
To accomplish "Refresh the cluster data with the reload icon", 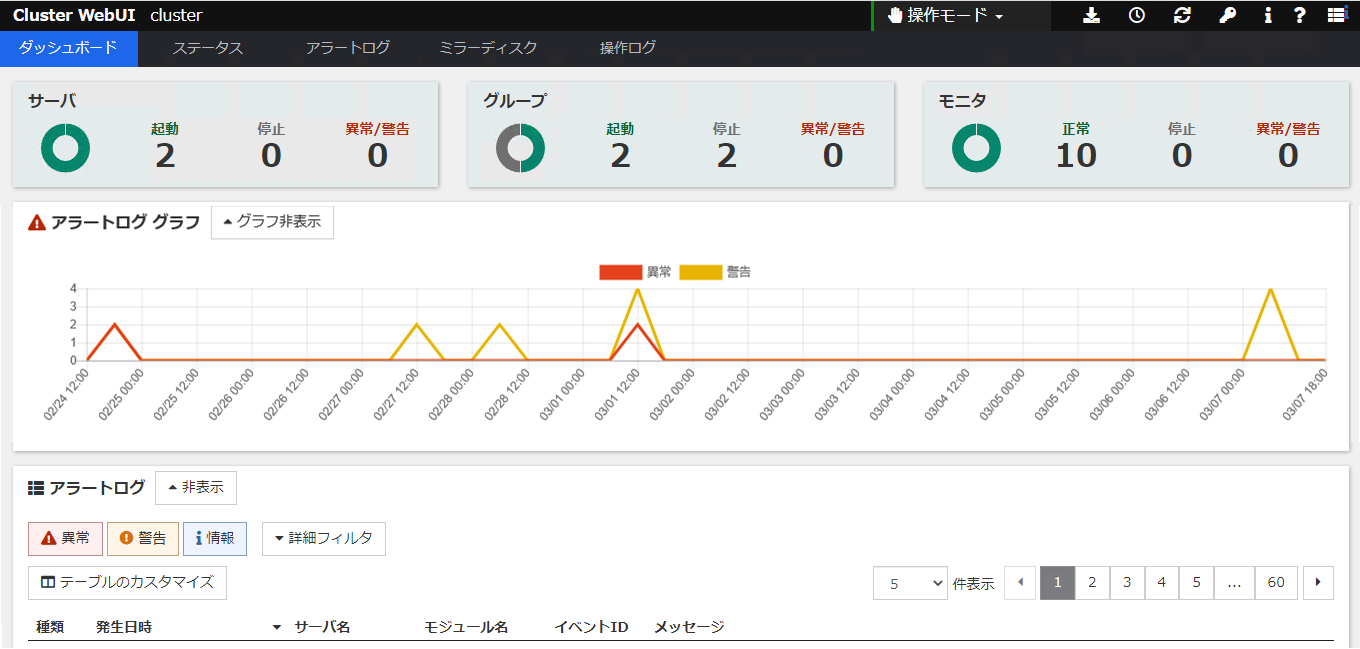I will coord(1182,15).
